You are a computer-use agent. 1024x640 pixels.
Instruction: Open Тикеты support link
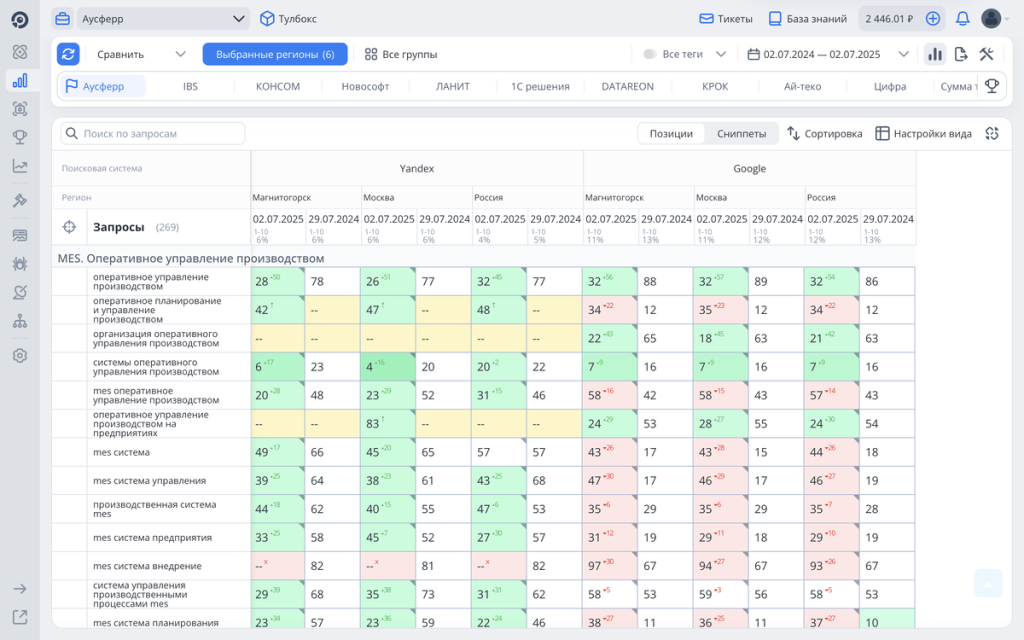pos(726,19)
